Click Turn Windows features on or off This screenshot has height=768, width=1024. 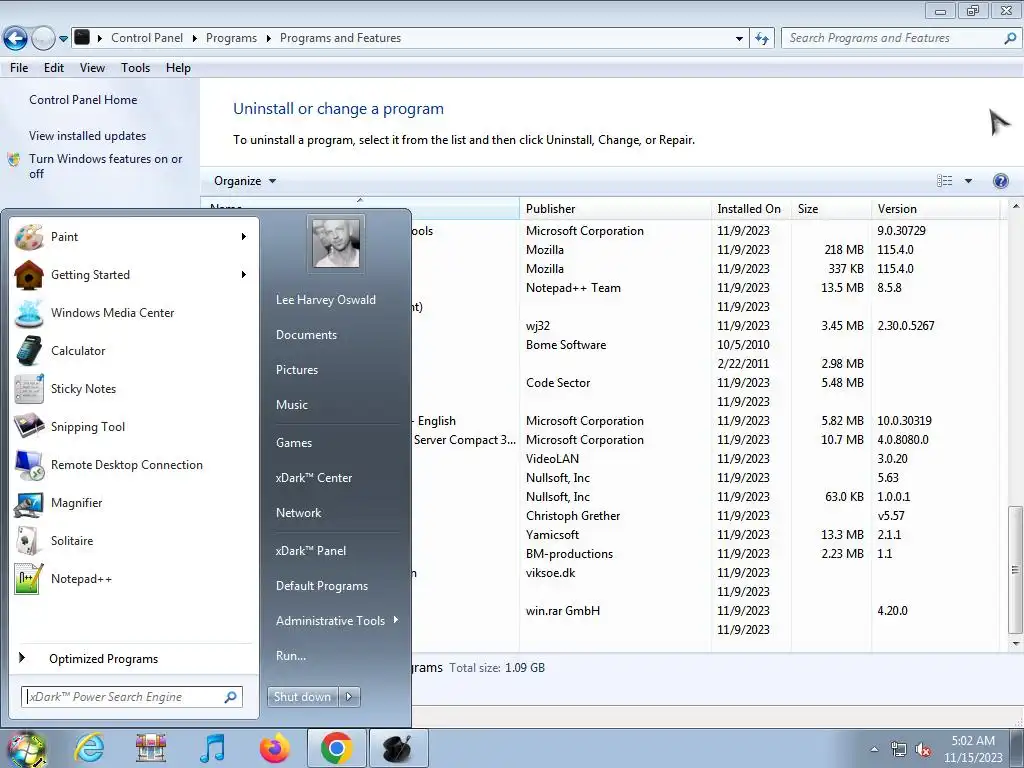point(105,167)
